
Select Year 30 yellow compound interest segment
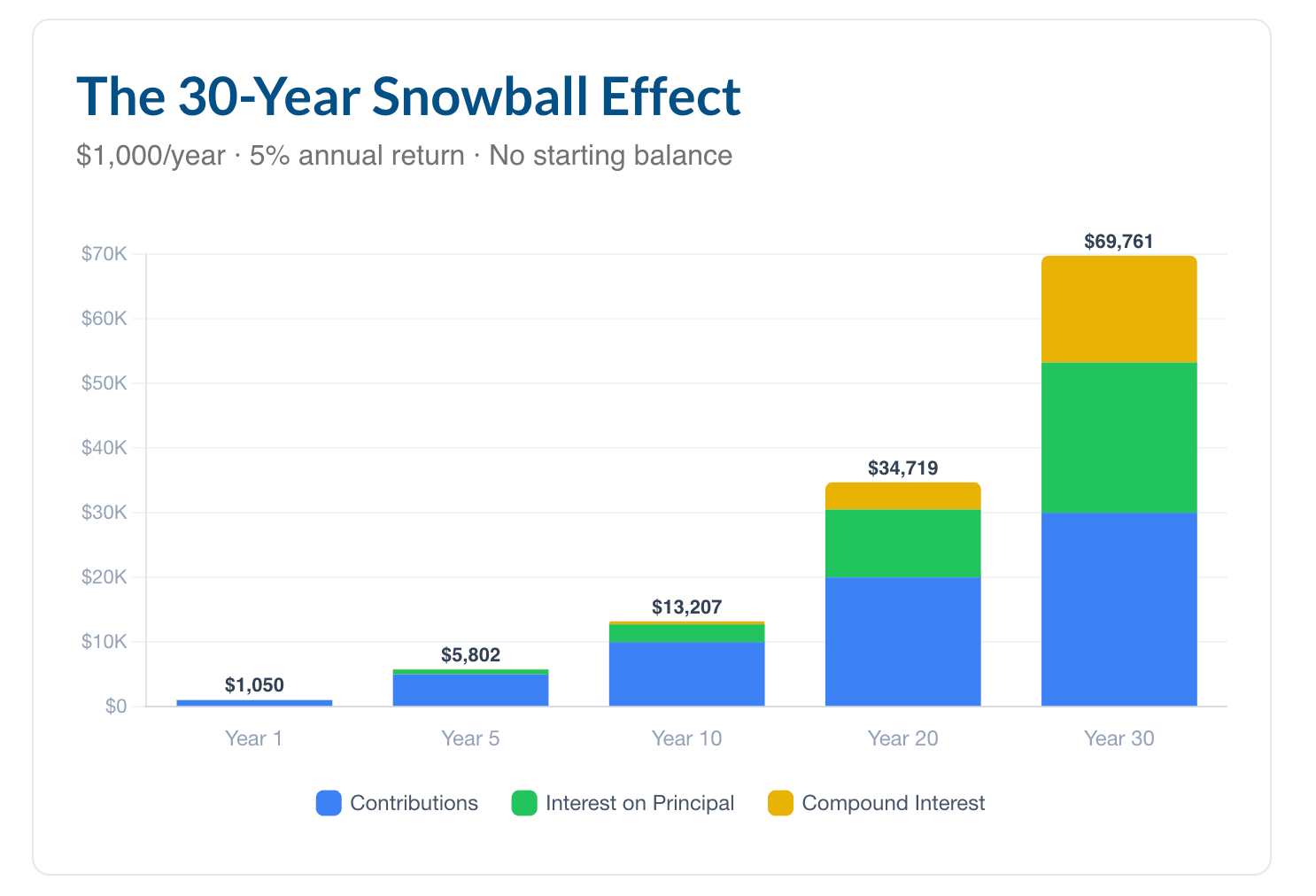pyautogui.click(x=1119, y=310)
